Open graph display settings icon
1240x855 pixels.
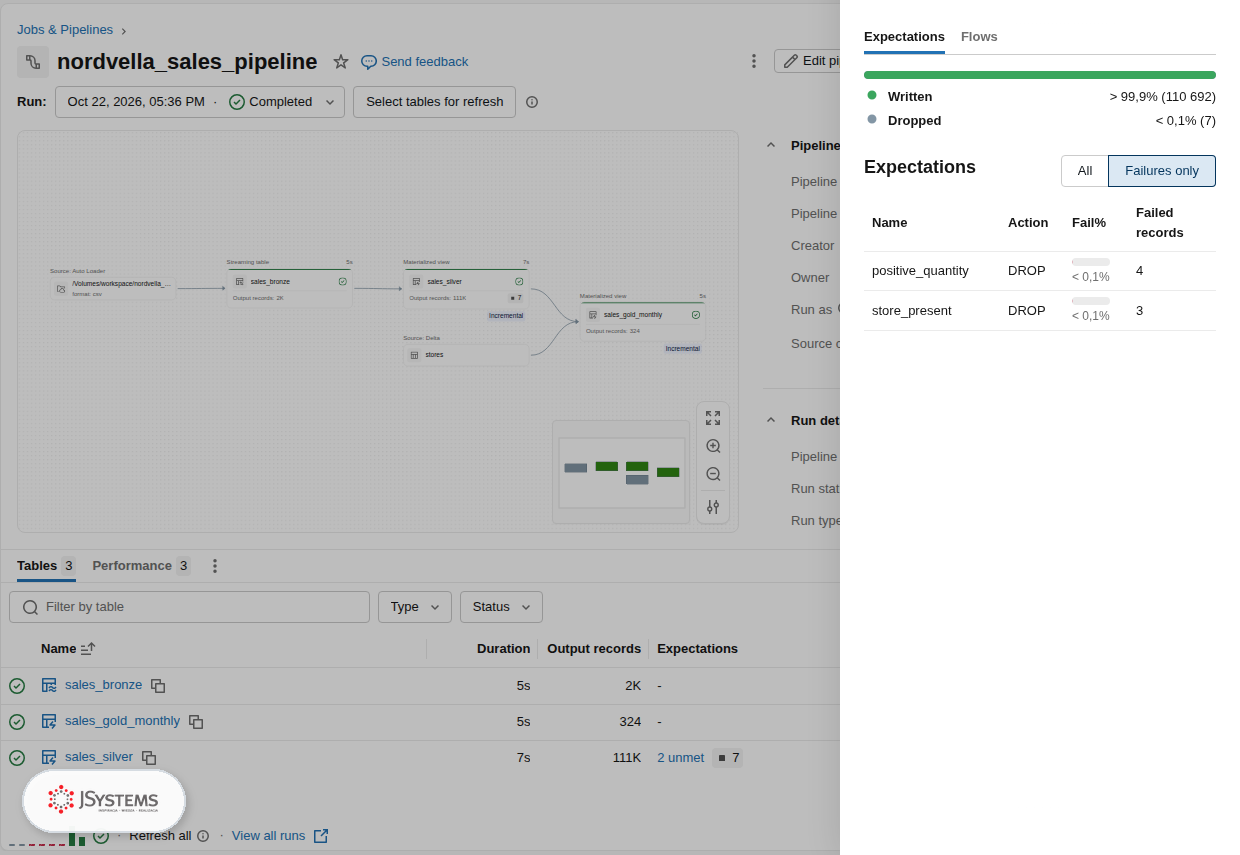(x=713, y=507)
